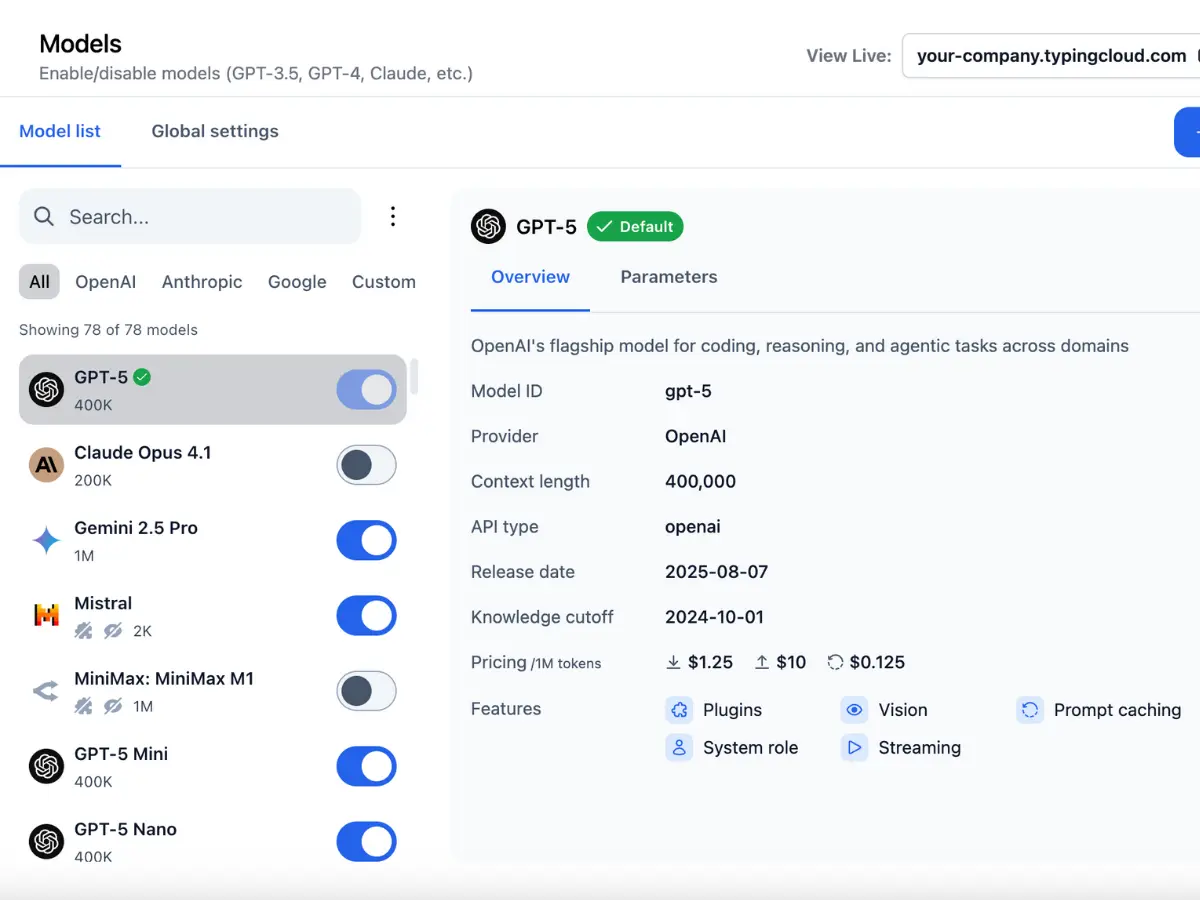Filter models by OpenAI
The width and height of the screenshot is (1200, 900).
click(106, 282)
